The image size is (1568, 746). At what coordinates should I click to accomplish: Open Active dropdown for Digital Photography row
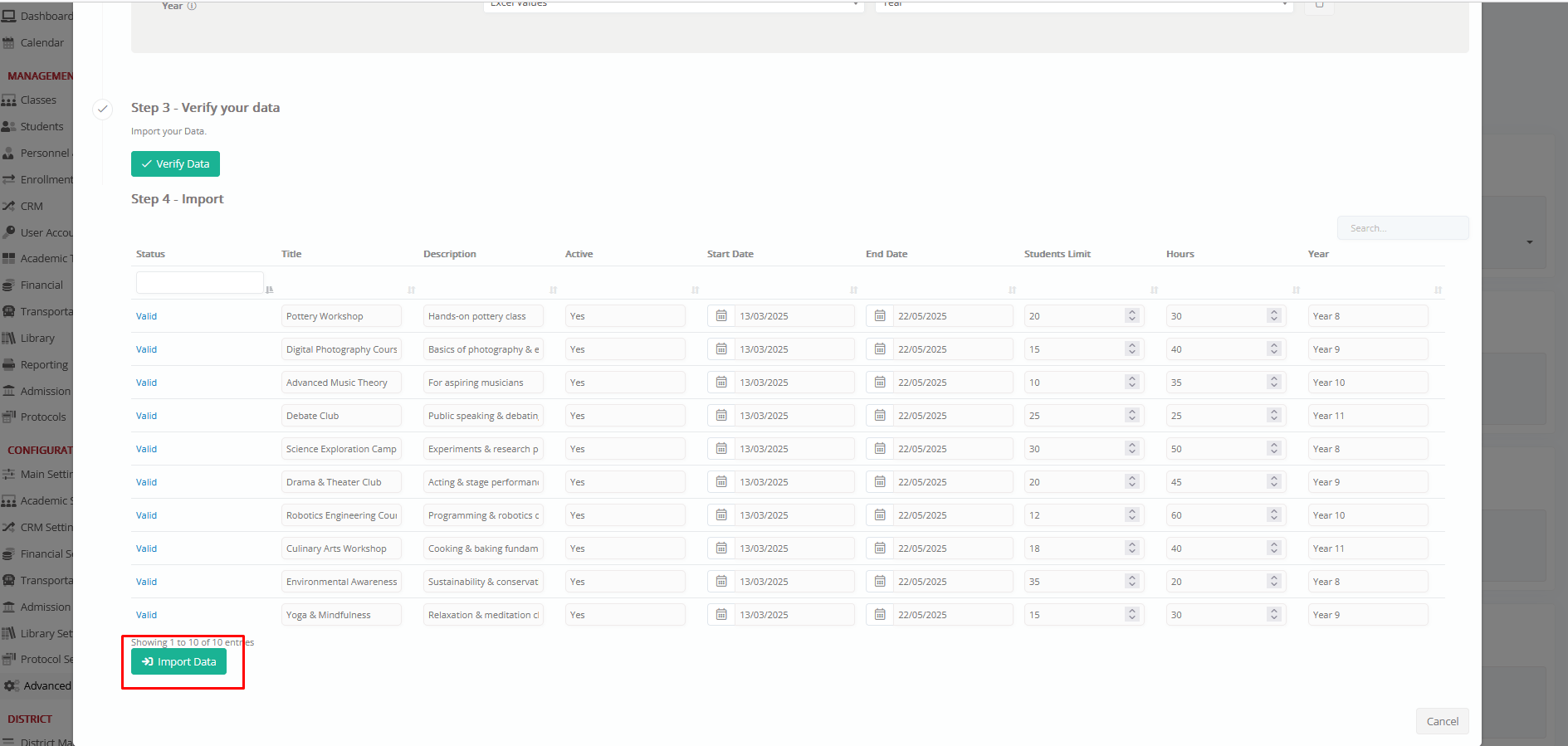tap(624, 349)
